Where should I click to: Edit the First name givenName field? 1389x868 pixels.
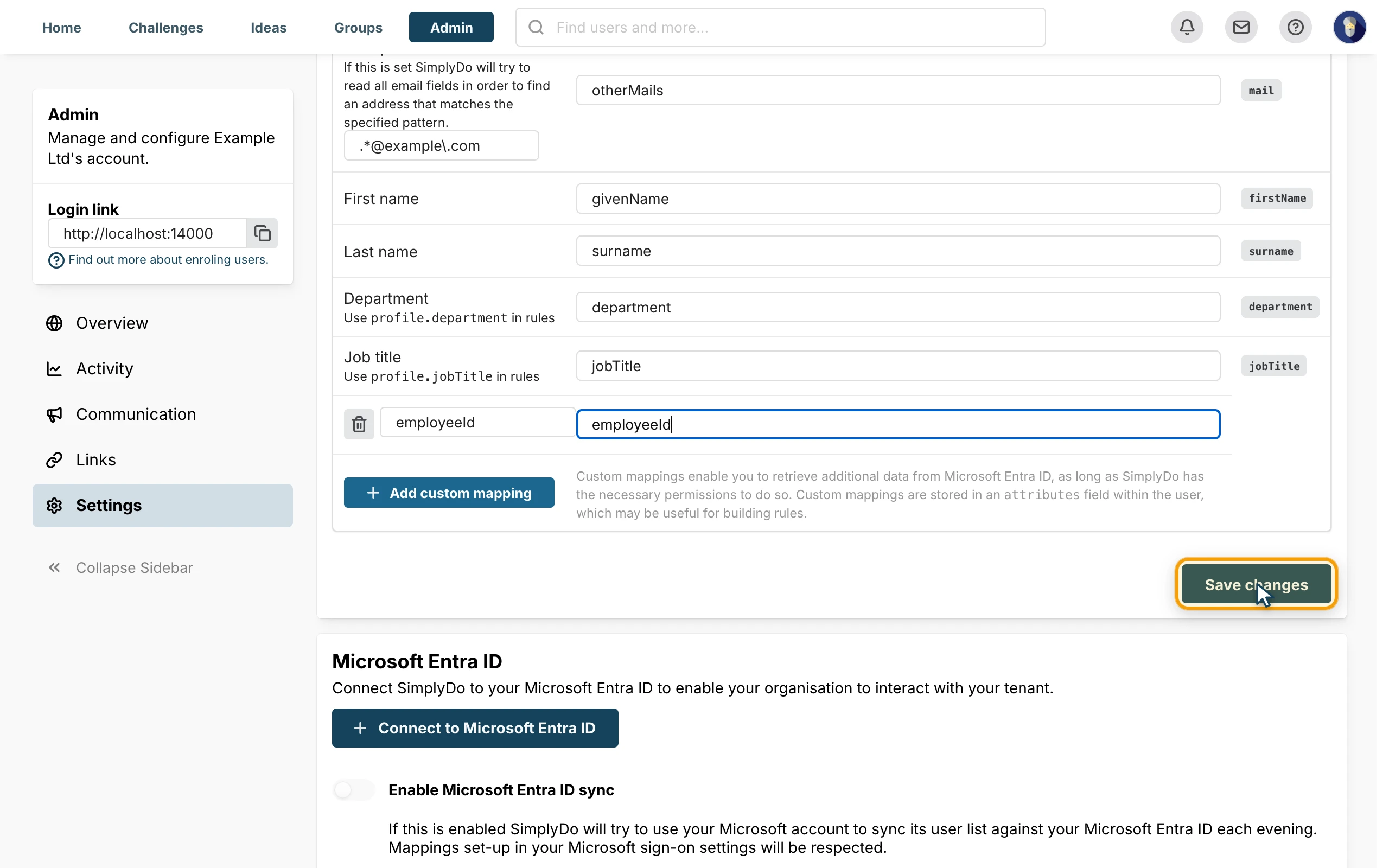tap(899, 199)
